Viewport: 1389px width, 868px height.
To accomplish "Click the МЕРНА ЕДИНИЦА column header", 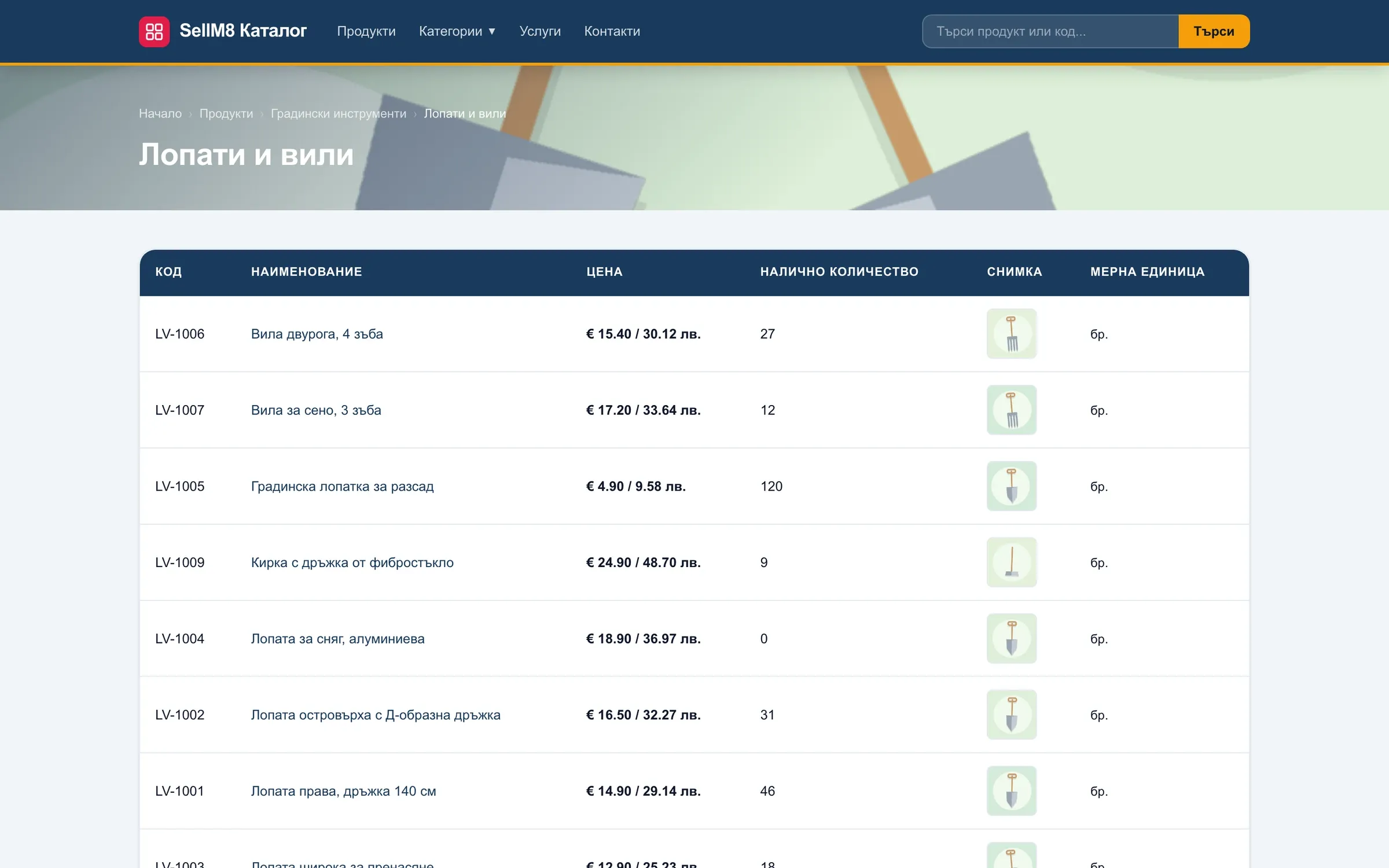I will pyautogui.click(x=1148, y=272).
